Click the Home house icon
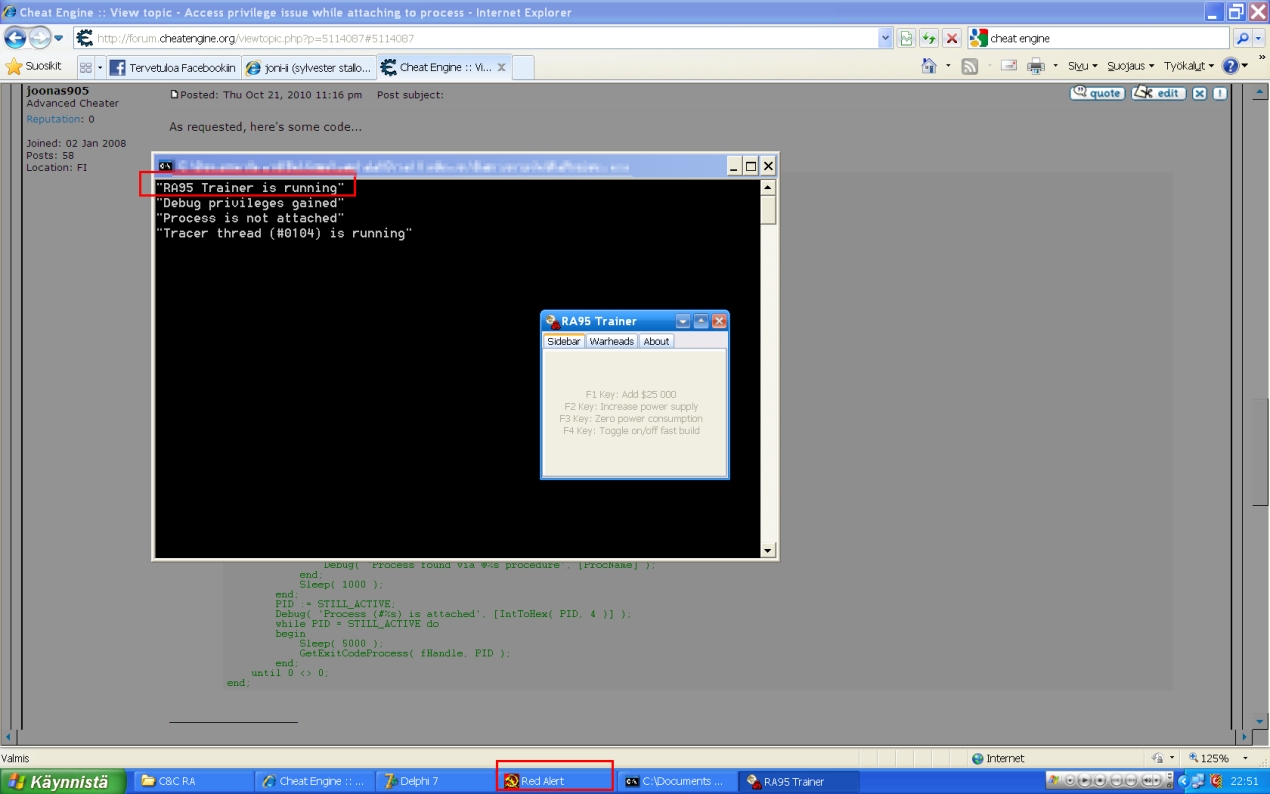Viewport: 1270px width, 794px height. pos(928,66)
